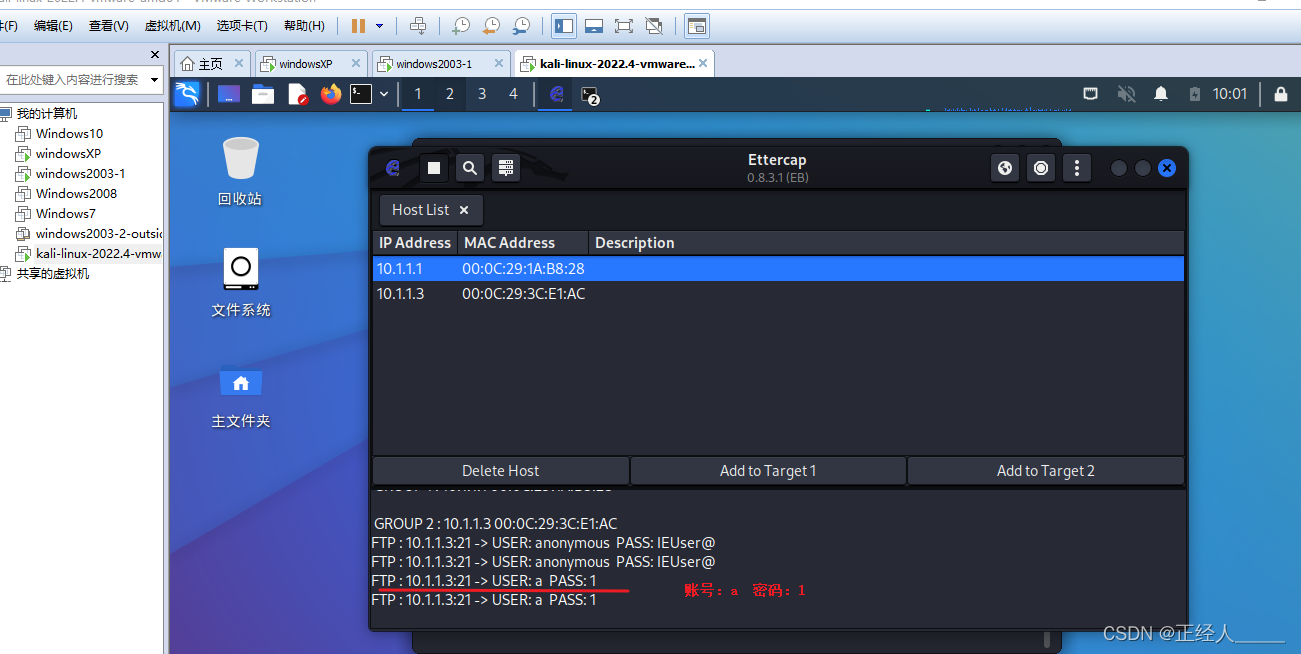This screenshot has height=654, width=1301.
Task: Launch Firefox from Kali panel
Action: pos(331,94)
